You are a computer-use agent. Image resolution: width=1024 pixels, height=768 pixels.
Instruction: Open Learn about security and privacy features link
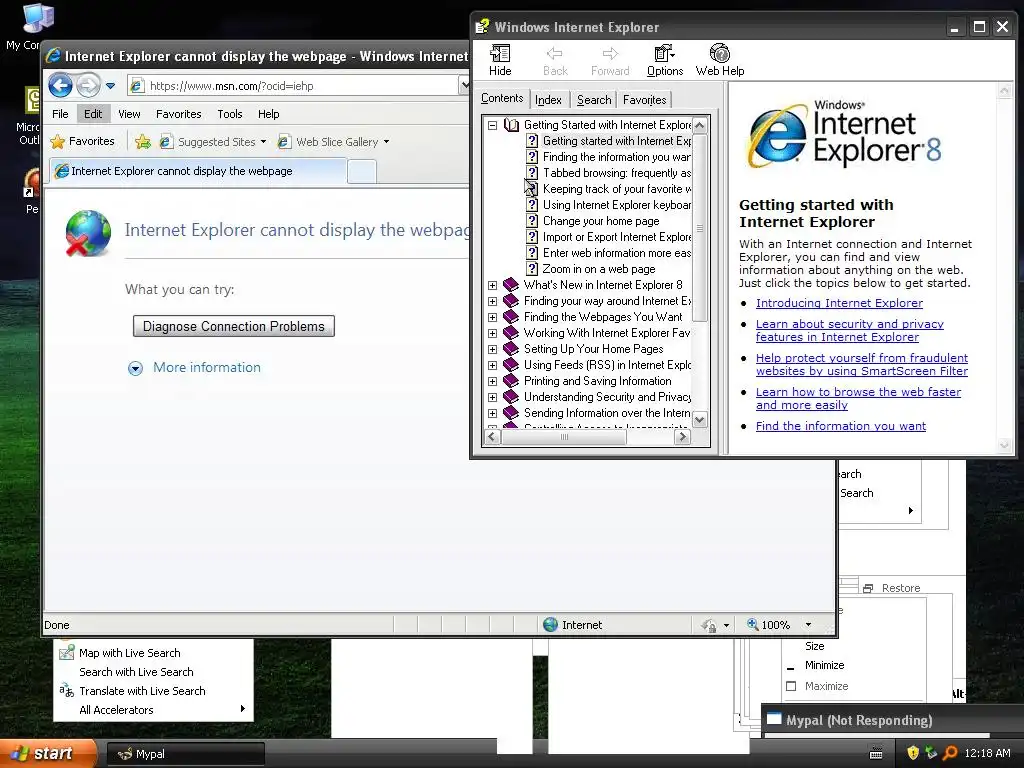pos(850,330)
